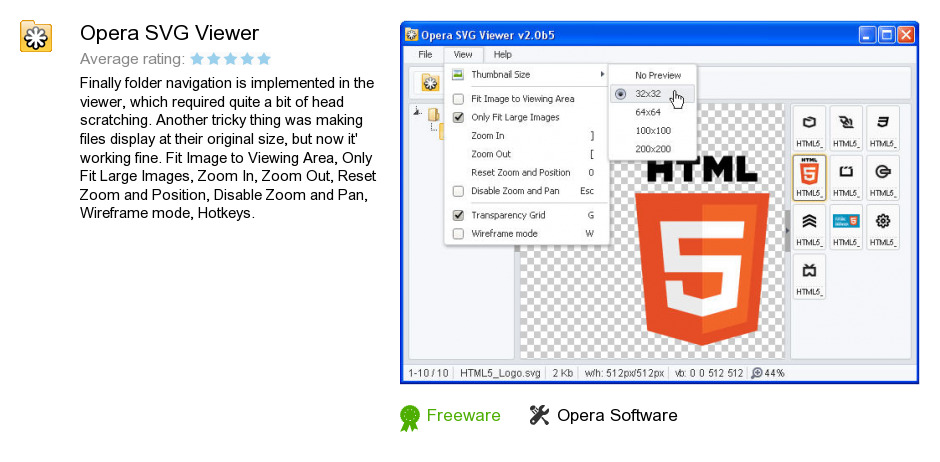Image resolution: width=940 pixels, height=462 pixels.
Task: Click the folder-gear button in the viewer toolbar
Action: (x=430, y=83)
